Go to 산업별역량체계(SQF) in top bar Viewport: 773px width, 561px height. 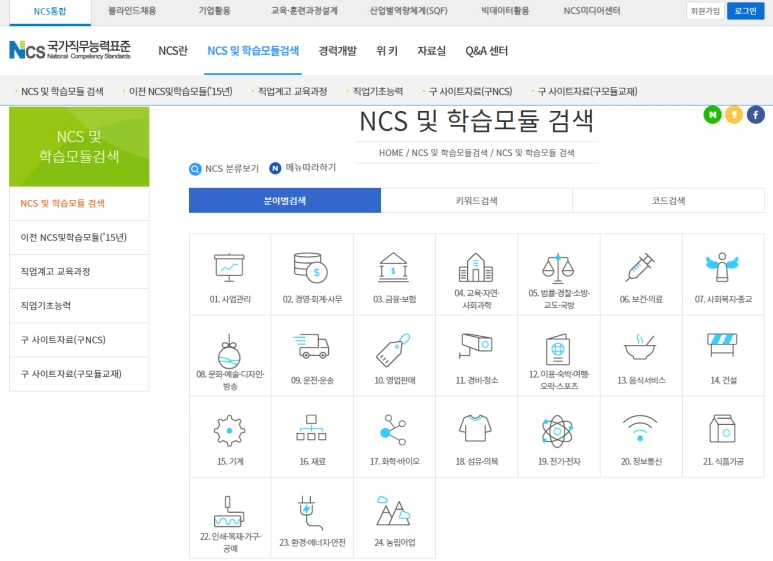click(x=409, y=11)
